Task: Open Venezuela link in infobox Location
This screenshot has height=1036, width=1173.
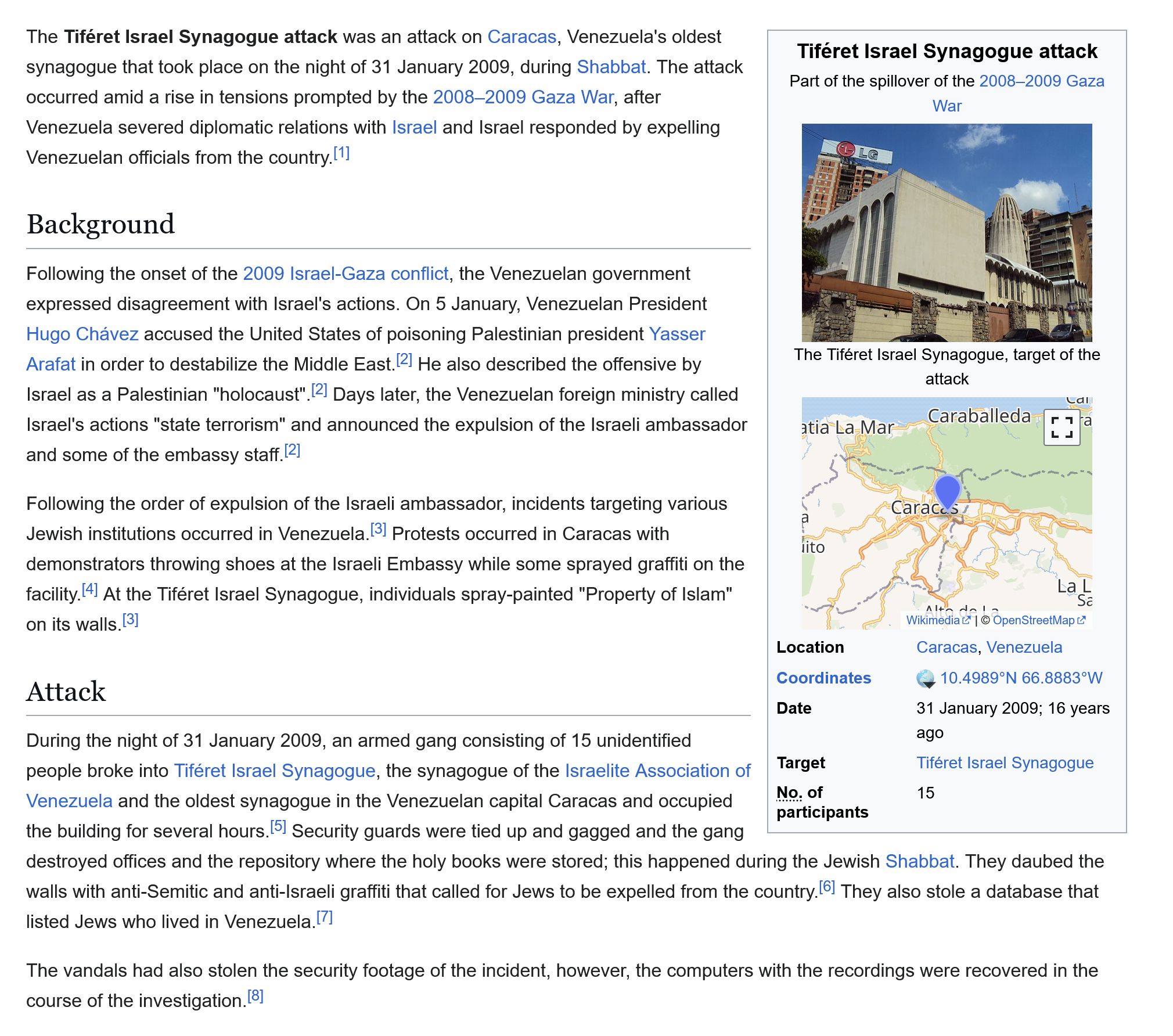Action: click(x=1024, y=647)
